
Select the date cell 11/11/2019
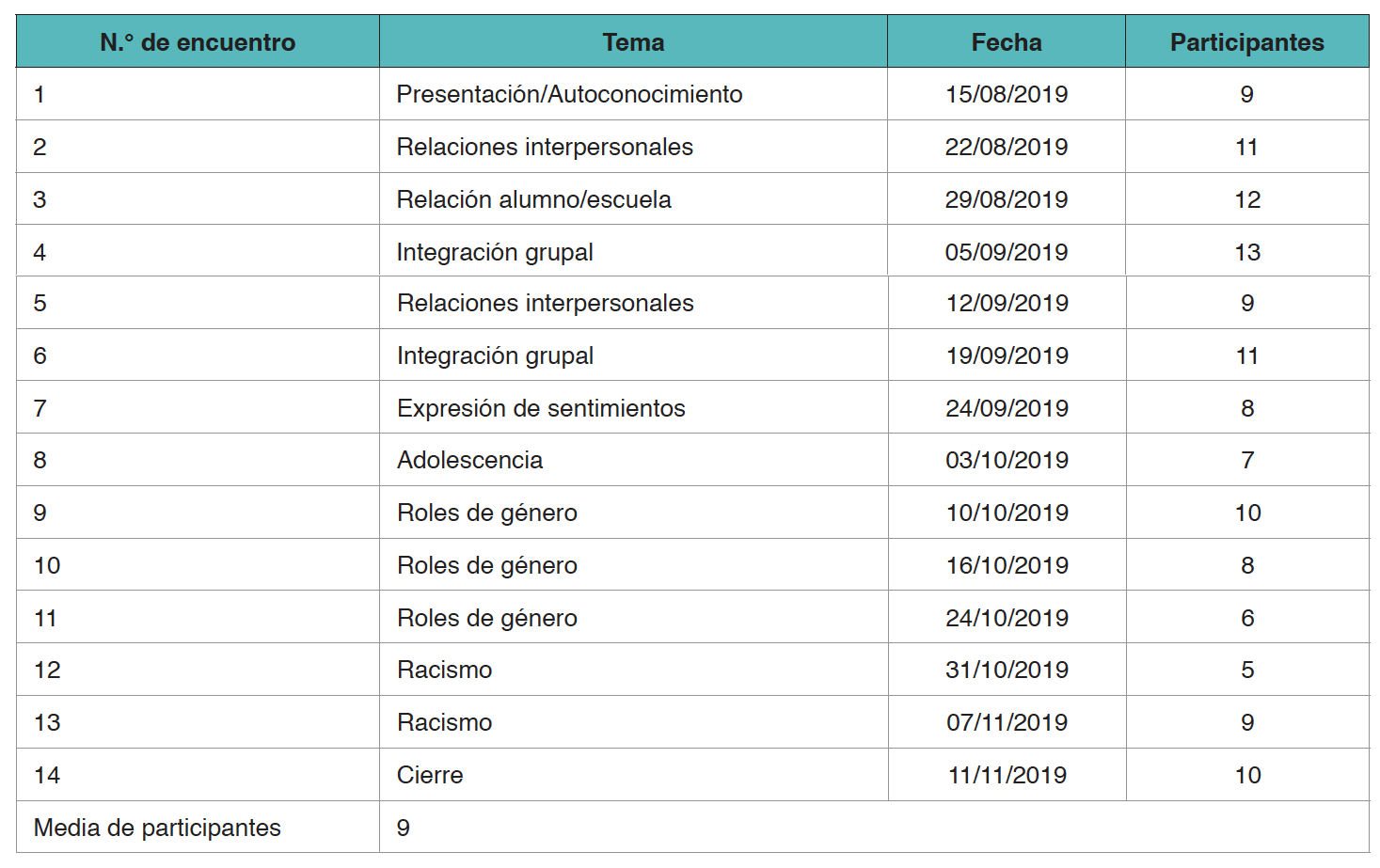coord(1007,775)
